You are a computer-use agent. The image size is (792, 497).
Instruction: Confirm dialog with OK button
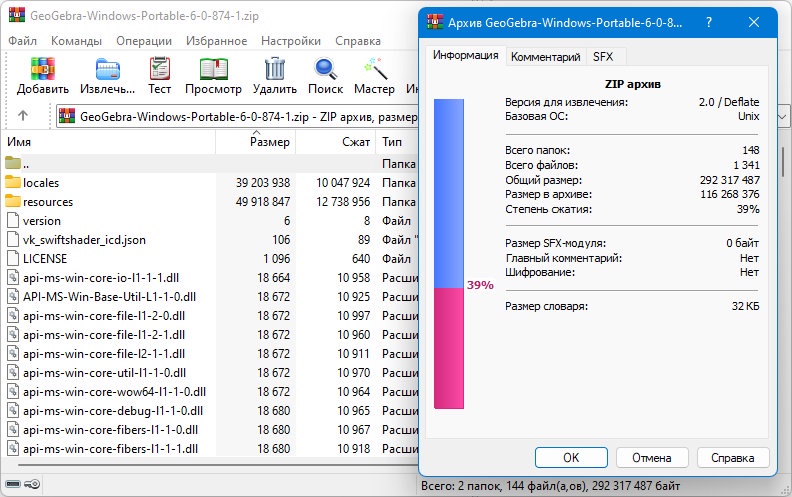tap(571, 458)
